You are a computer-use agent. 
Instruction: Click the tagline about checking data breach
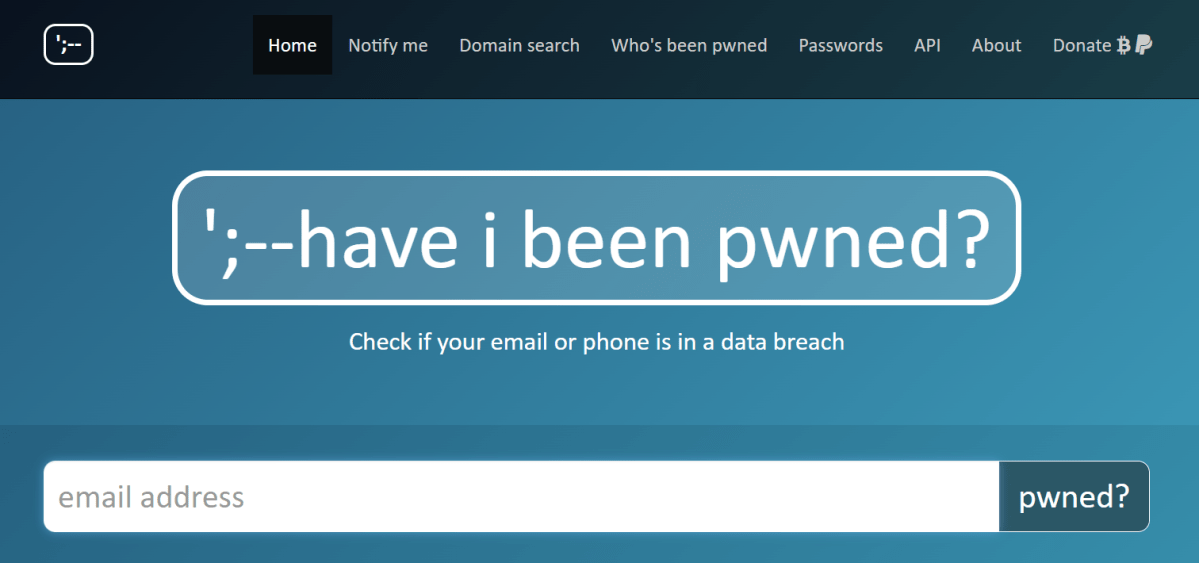pos(596,341)
